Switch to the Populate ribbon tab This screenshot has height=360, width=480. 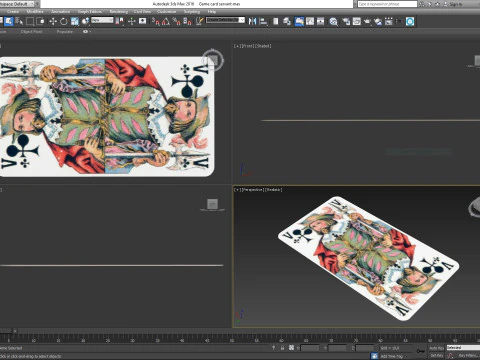[64, 32]
